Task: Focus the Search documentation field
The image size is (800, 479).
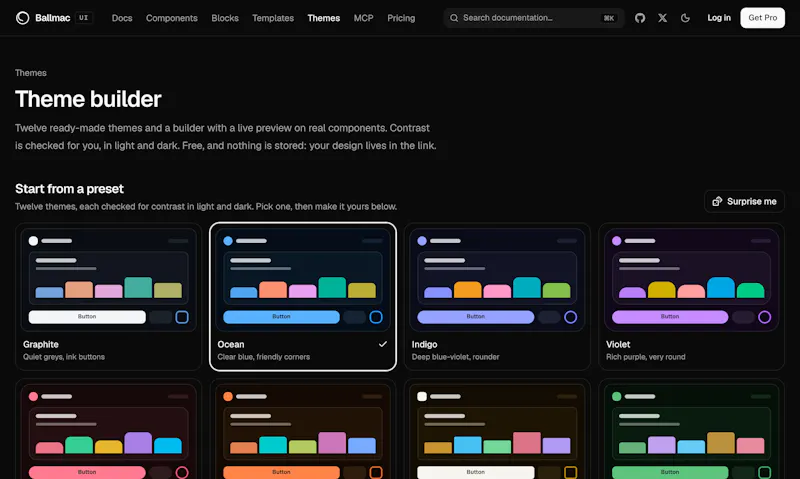Action: [x=534, y=18]
